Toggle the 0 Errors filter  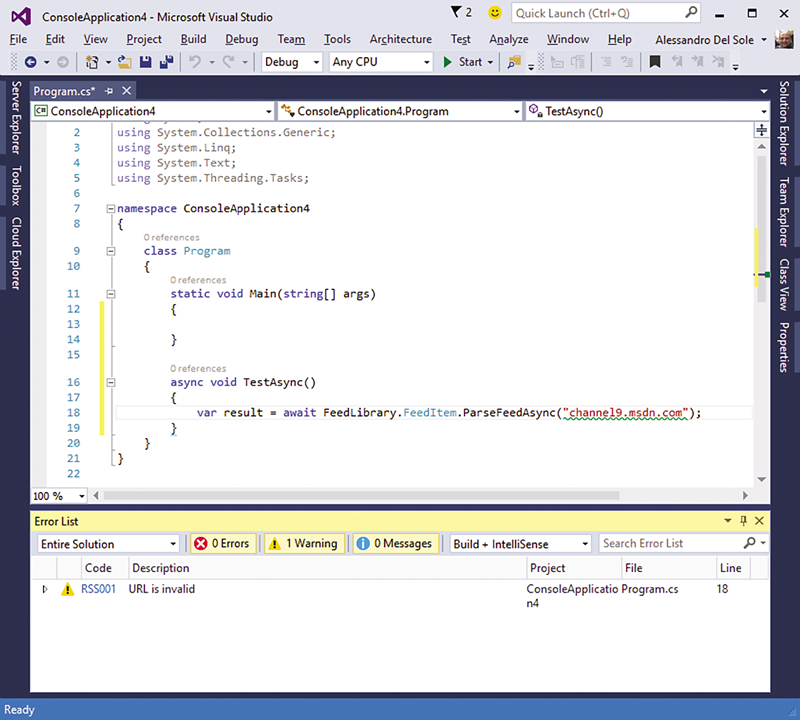(x=222, y=543)
